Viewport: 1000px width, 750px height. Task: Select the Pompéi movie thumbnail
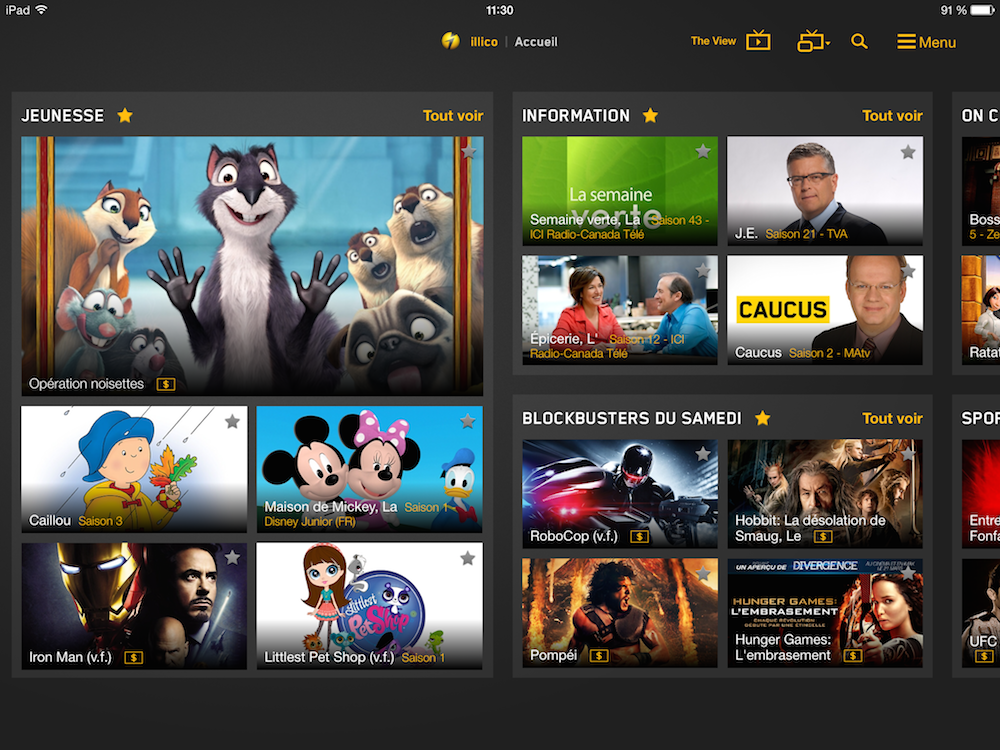(619, 612)
